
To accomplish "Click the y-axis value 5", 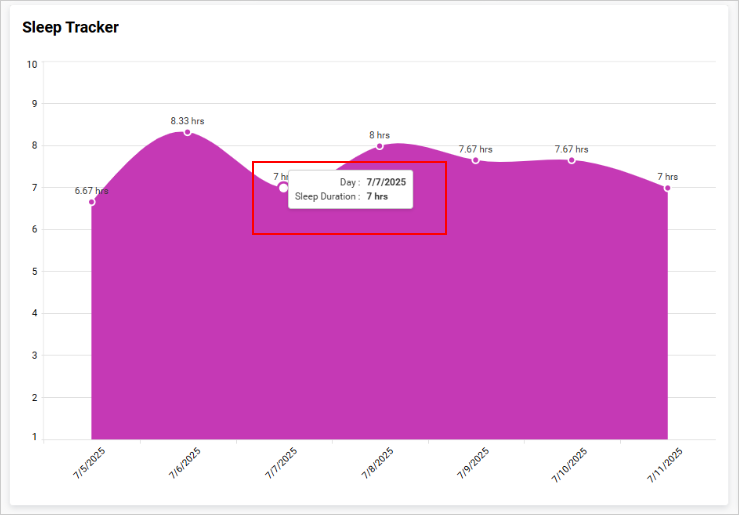I will point(33,271).
